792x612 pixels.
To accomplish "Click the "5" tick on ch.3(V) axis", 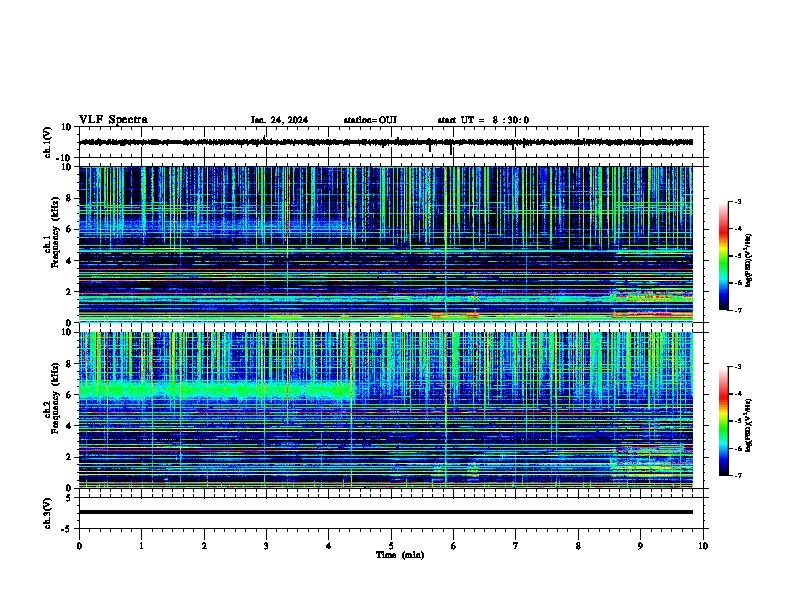I will pos(70,498).
